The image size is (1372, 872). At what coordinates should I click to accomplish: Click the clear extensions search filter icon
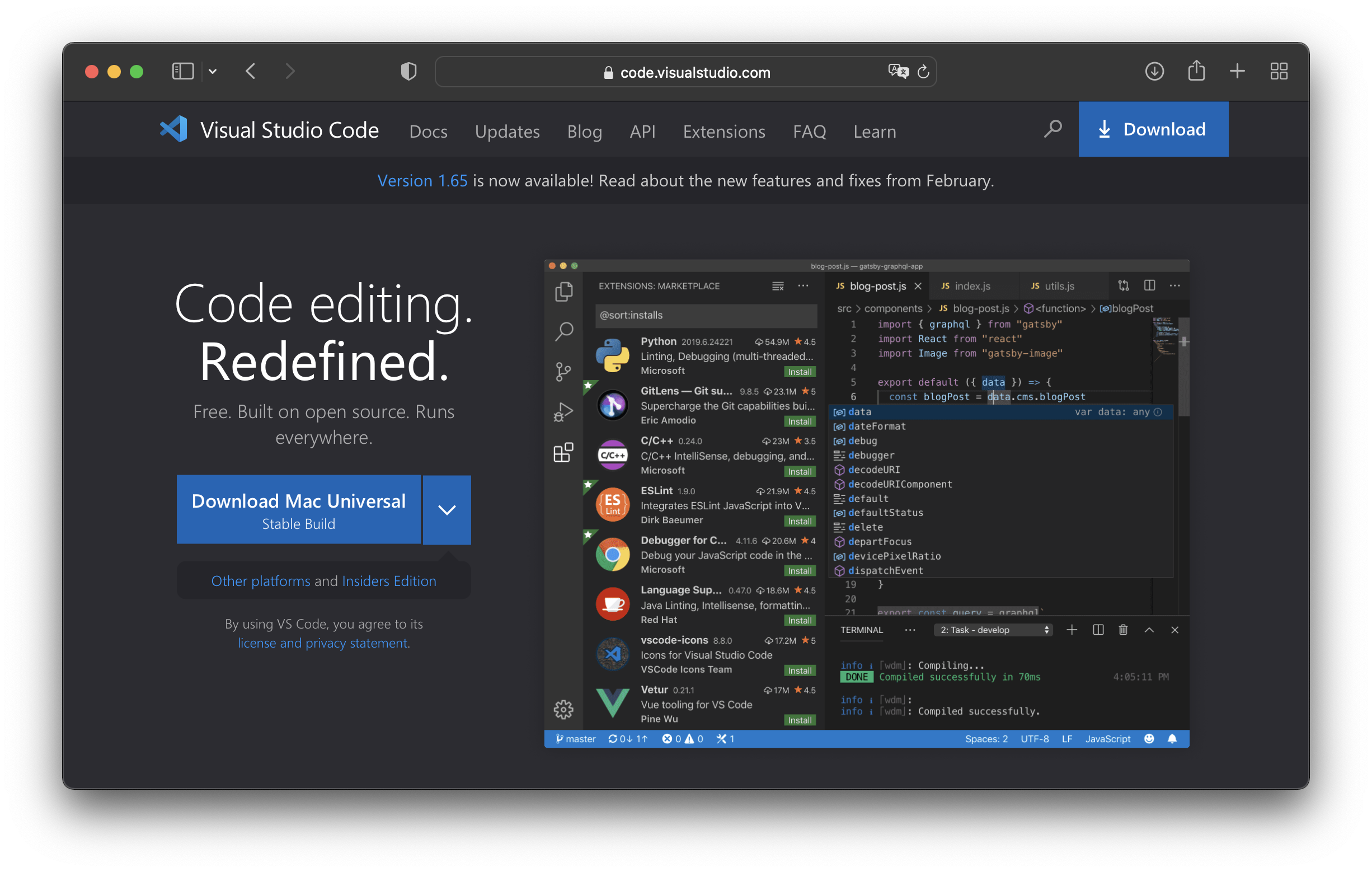778,286
